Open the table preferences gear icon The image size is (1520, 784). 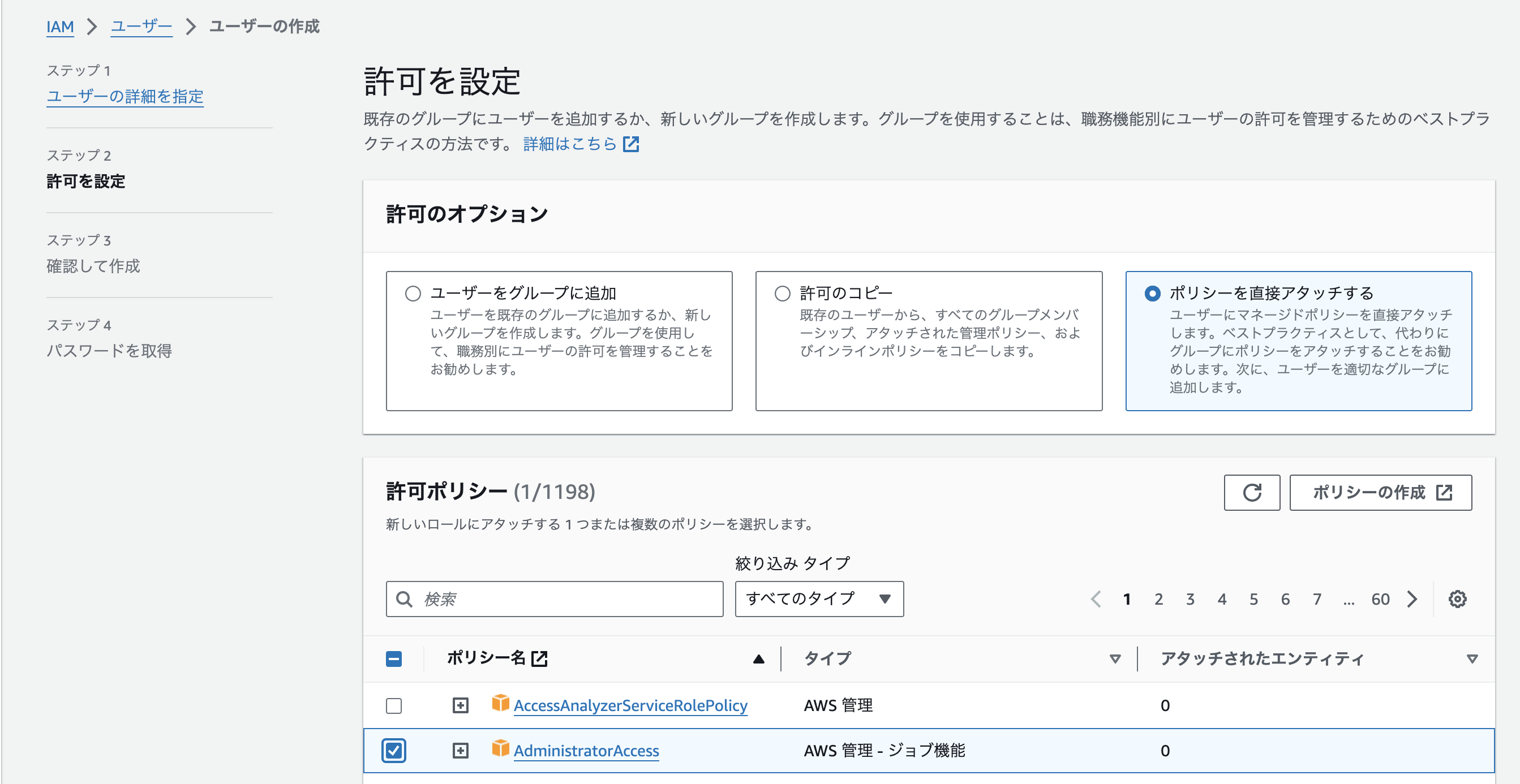[1457, 599]
